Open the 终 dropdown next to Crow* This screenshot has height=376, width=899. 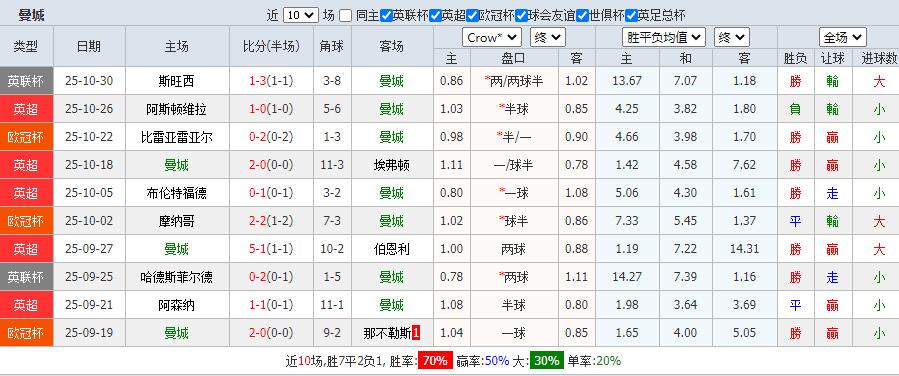548,38
